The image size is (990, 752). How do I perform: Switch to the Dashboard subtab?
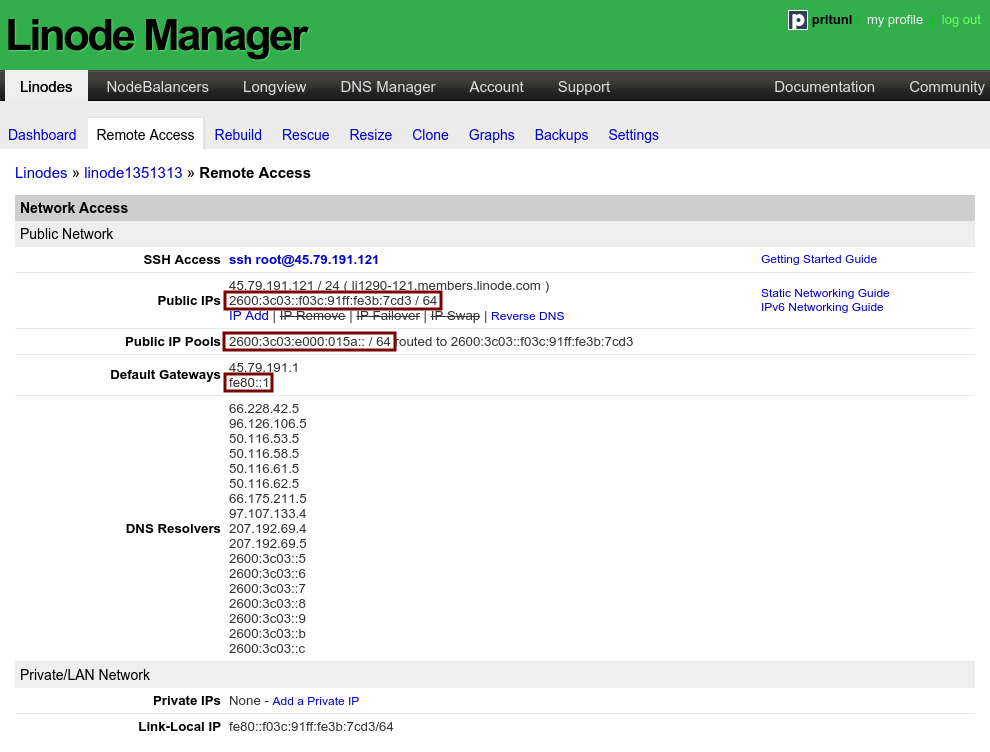[x=42, y=135]
